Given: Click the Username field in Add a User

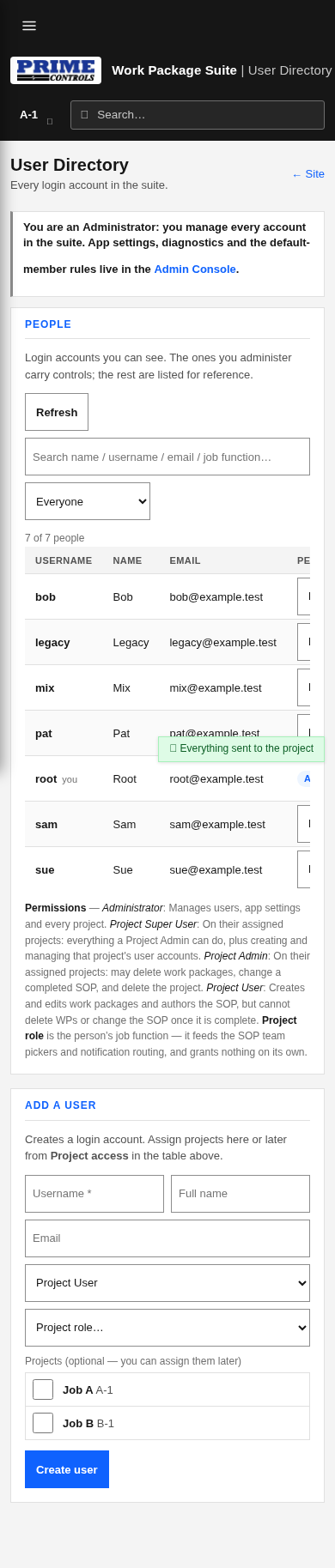Looking at the screenshot, I should 94,1194.
